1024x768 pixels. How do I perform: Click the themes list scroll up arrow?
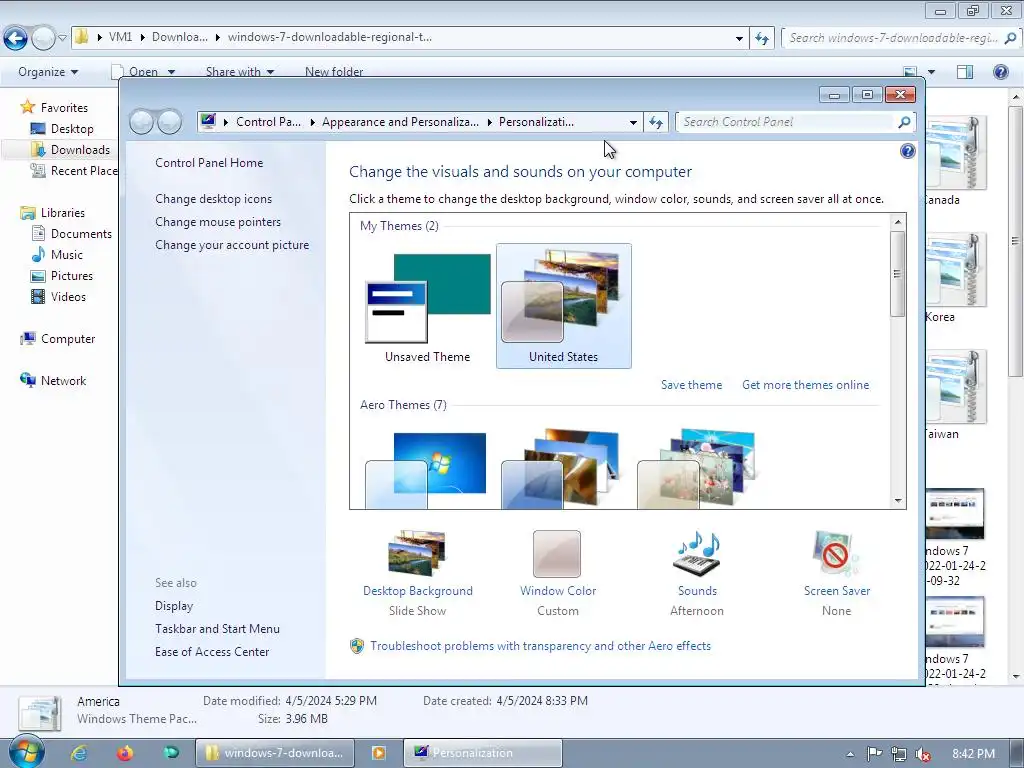898,222
